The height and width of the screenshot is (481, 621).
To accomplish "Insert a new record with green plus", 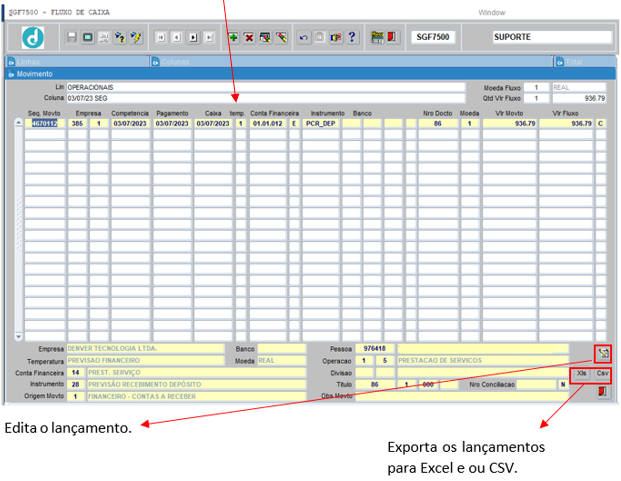I will [x=233, y=37].
